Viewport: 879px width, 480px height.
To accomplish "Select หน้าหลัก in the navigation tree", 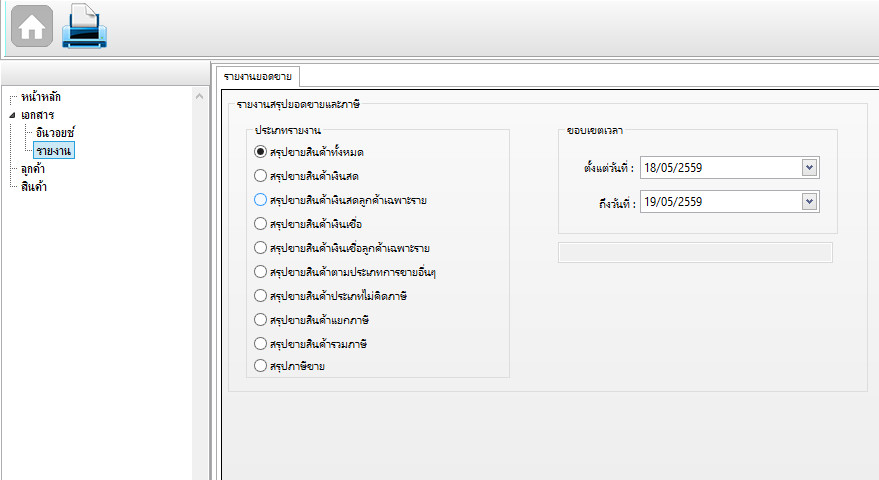I will [x=41, y=97].
